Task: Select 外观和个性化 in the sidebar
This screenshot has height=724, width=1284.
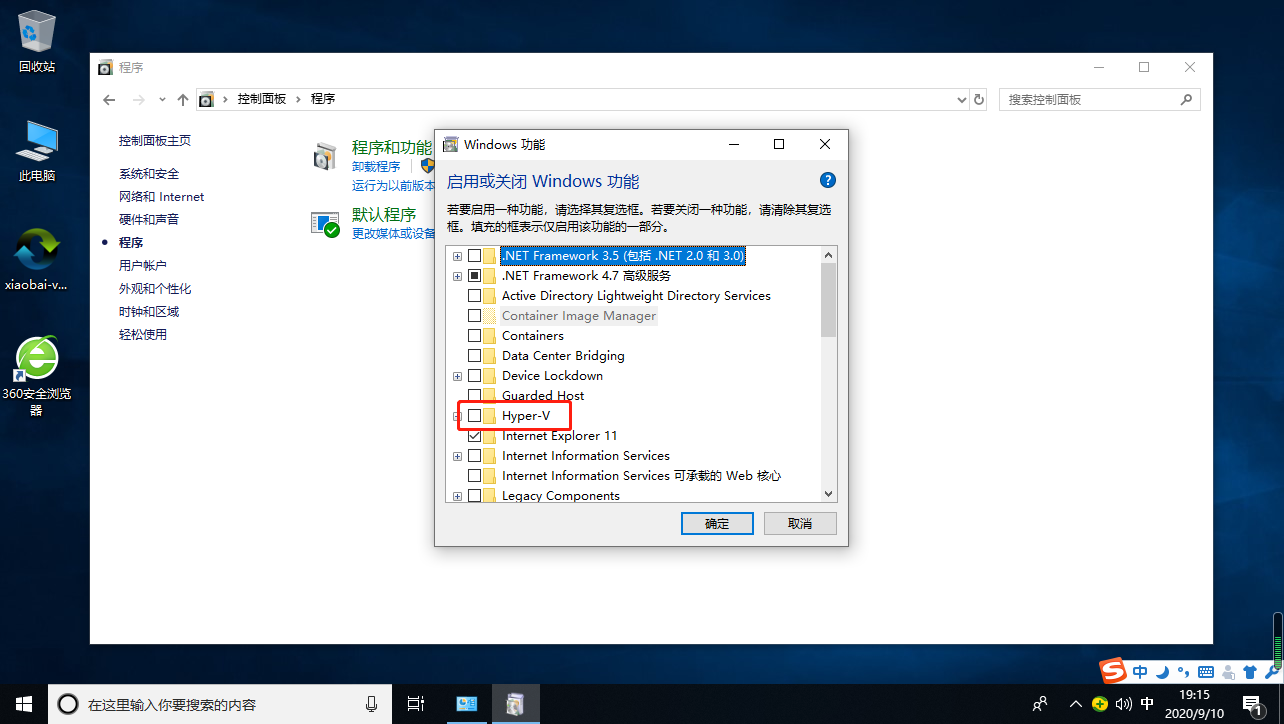Action: [155, 289]
